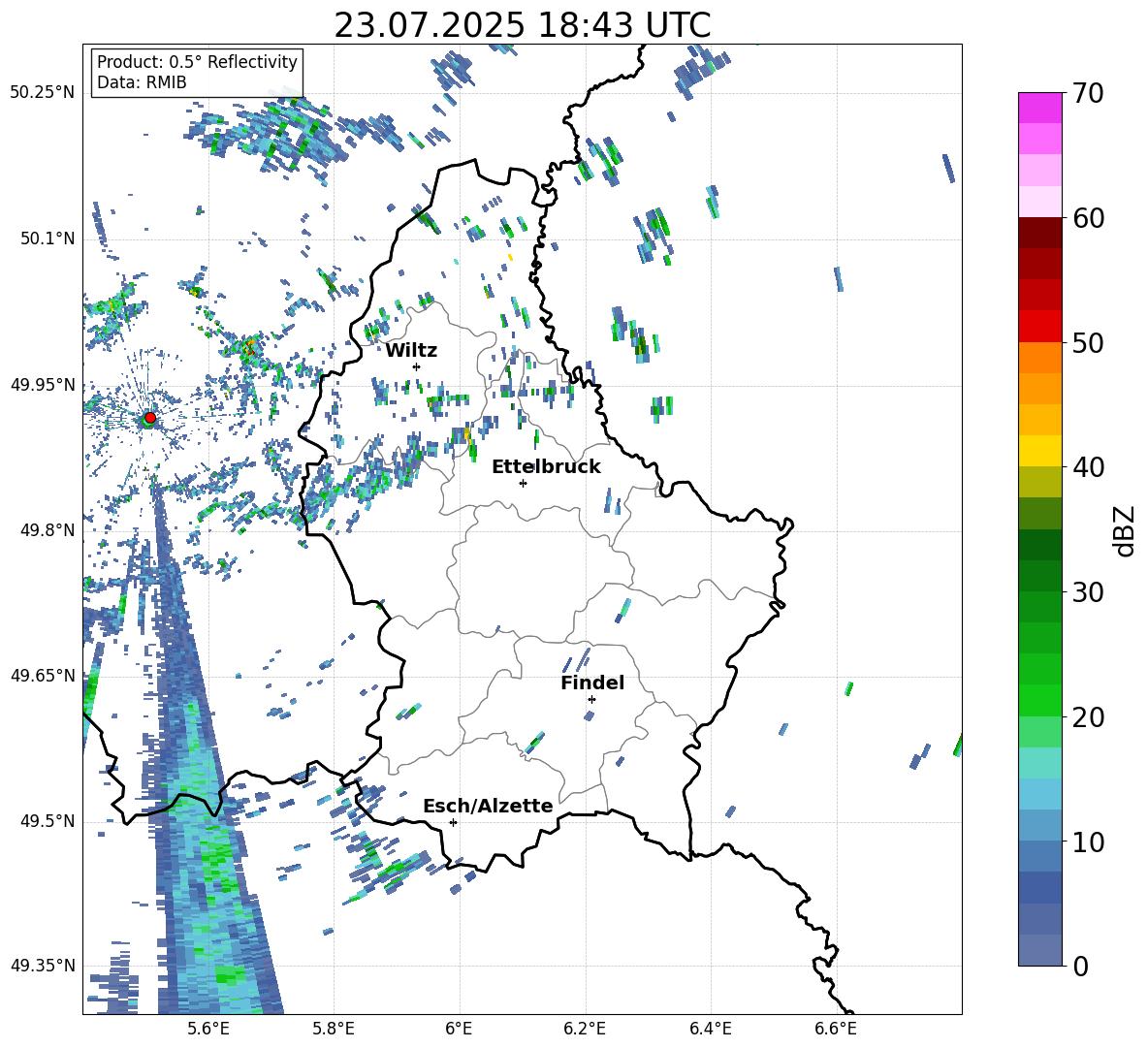Click the 49.35°N latitude label
Screen dimensions: 1148x1048
tap(43, 966)
